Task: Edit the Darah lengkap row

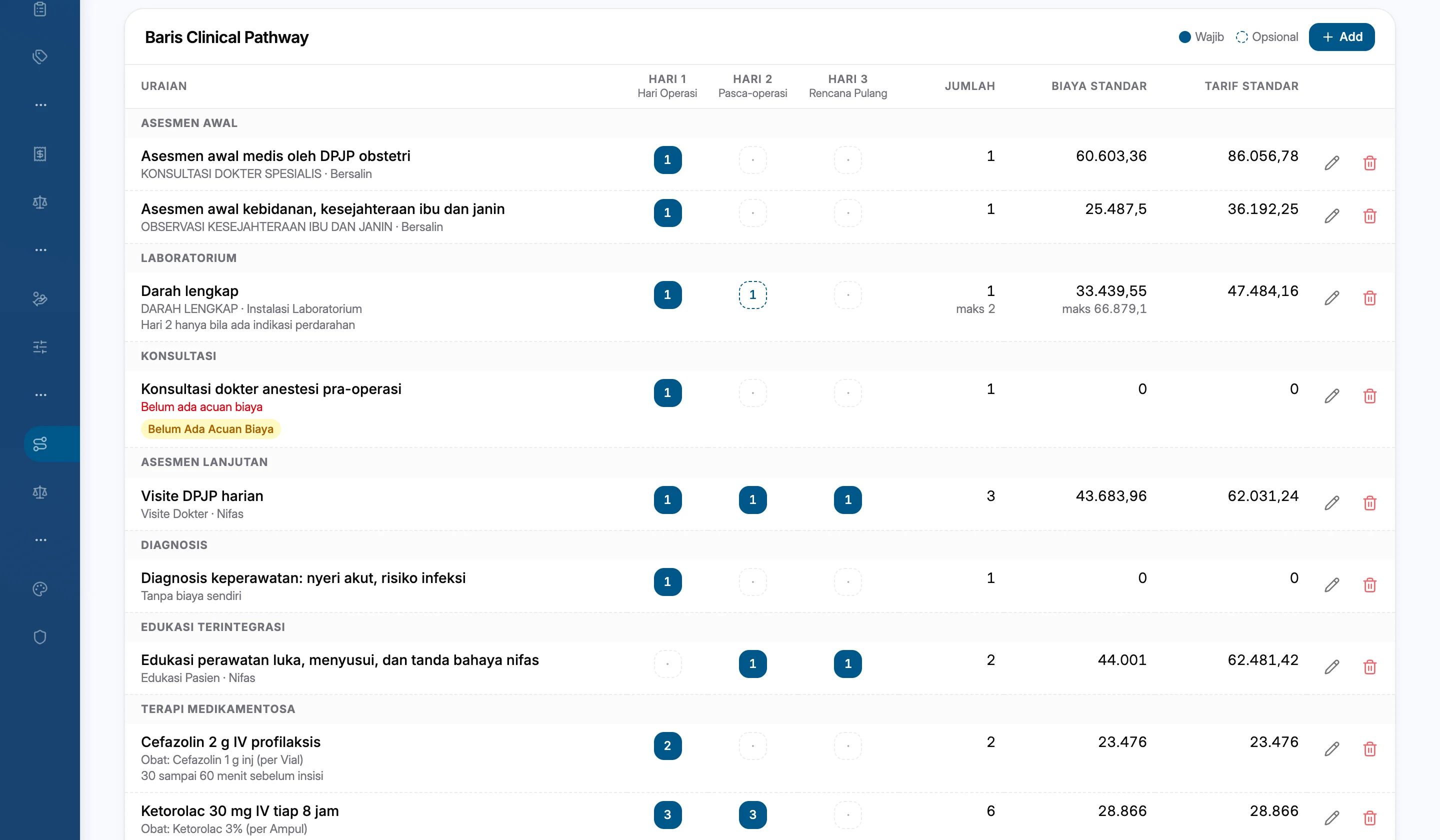Action: 1331,297
